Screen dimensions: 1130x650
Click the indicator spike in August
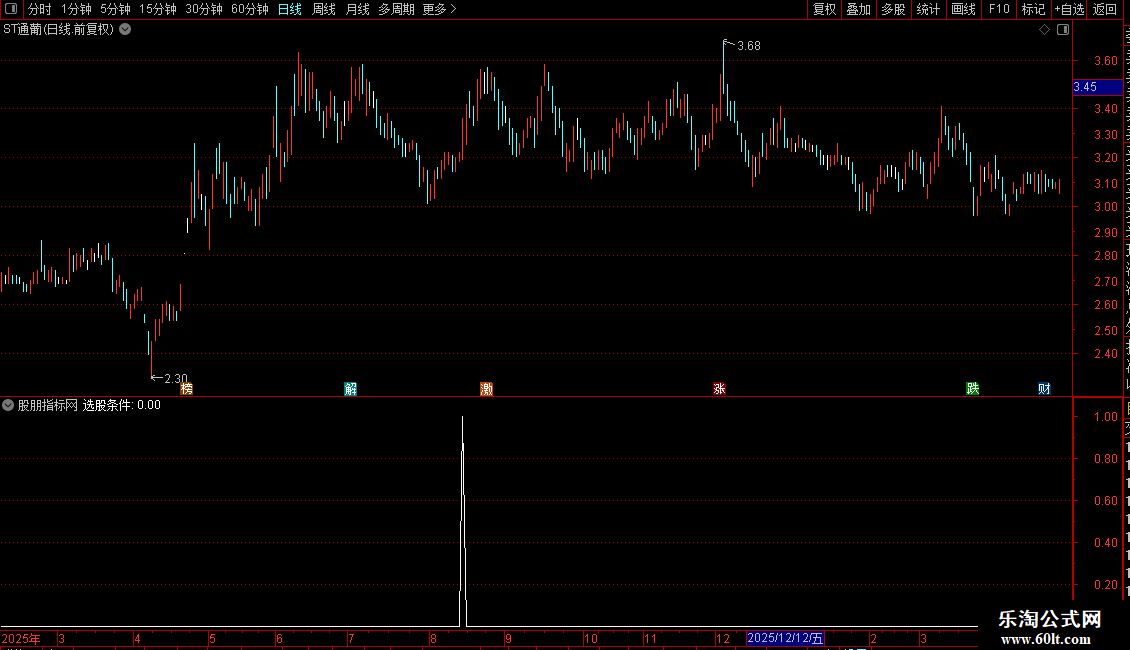tap(463, 519)
